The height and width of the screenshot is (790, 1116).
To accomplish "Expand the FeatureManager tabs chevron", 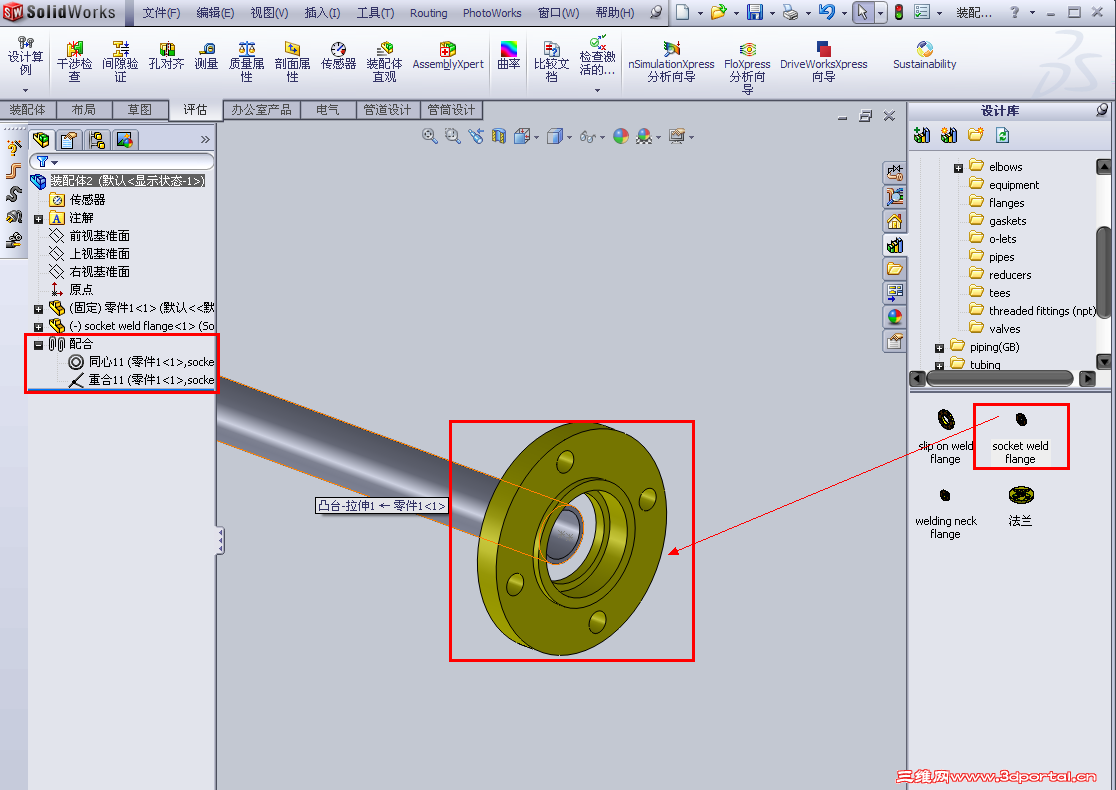I will click(205, 139).
